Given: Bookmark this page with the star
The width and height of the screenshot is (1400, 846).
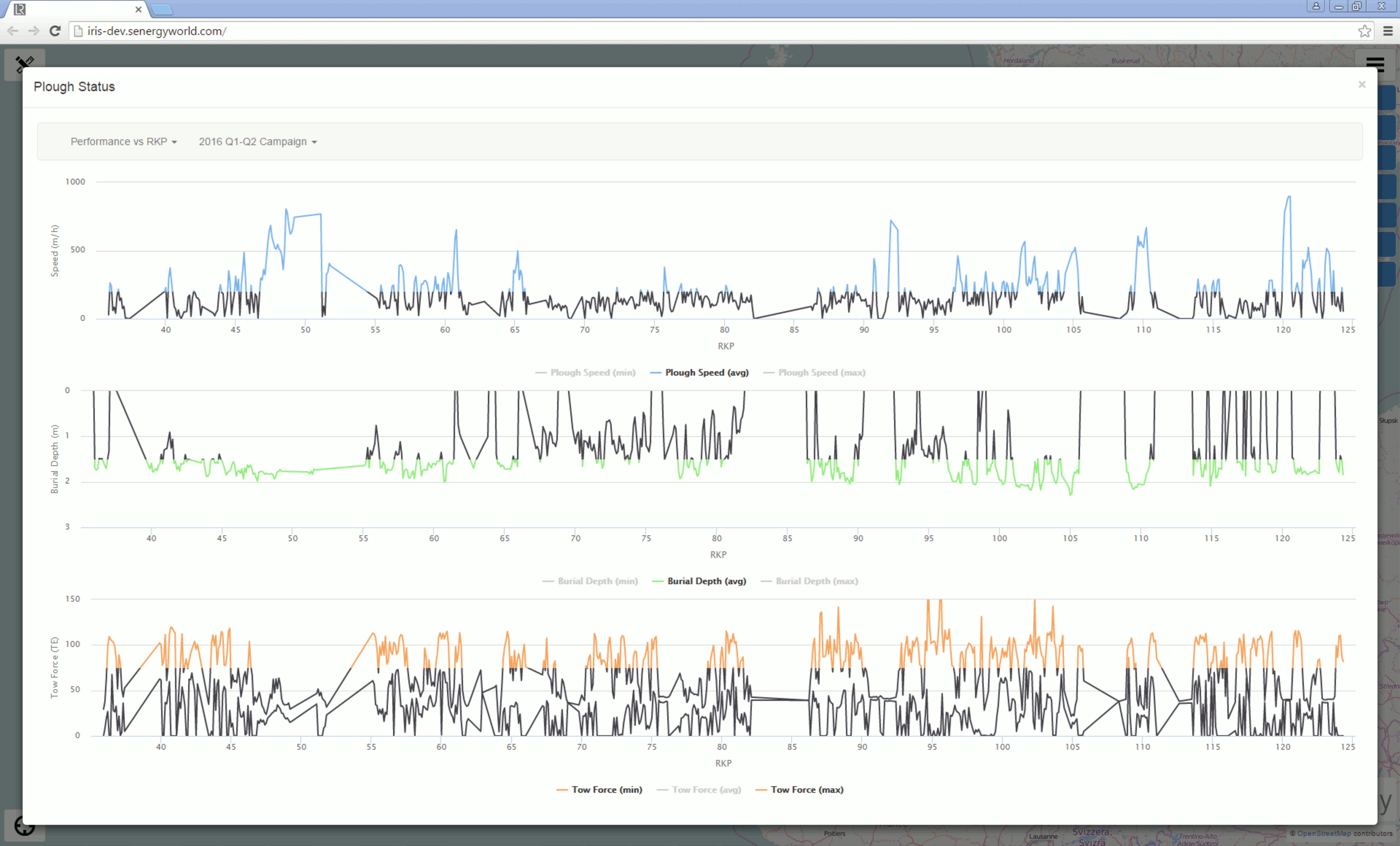Looking at the screenshot, I should tap(1365, 31).
